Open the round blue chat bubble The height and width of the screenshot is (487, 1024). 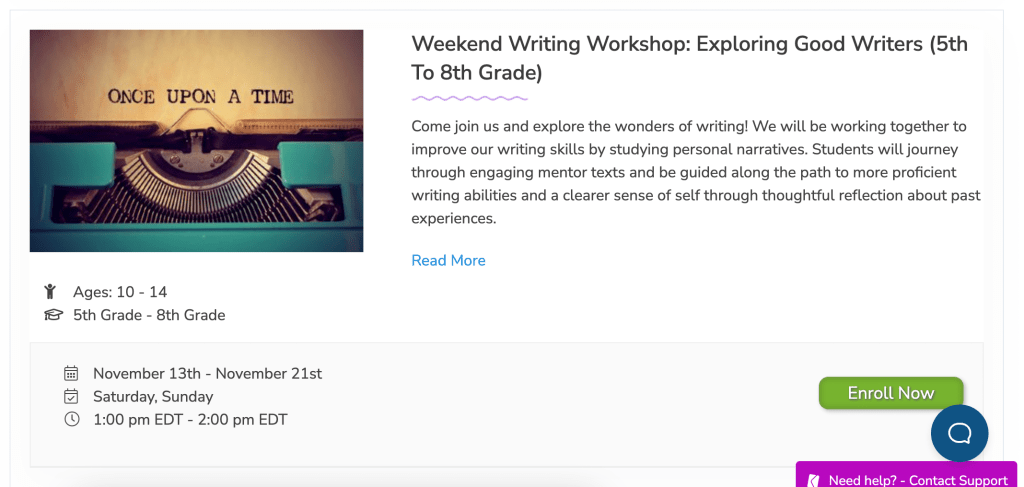(959, 433)
